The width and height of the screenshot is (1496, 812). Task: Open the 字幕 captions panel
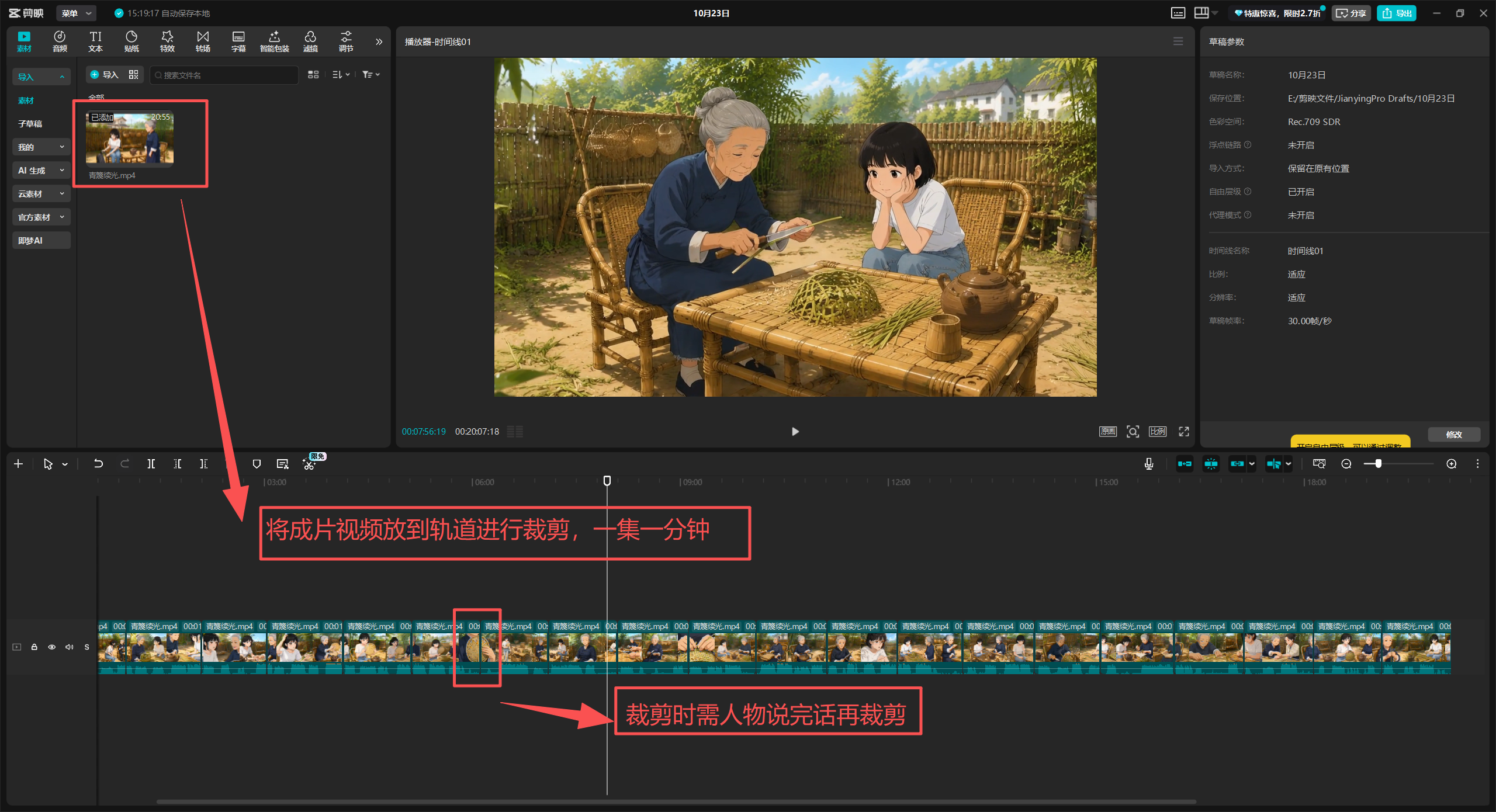click(238, 41)
